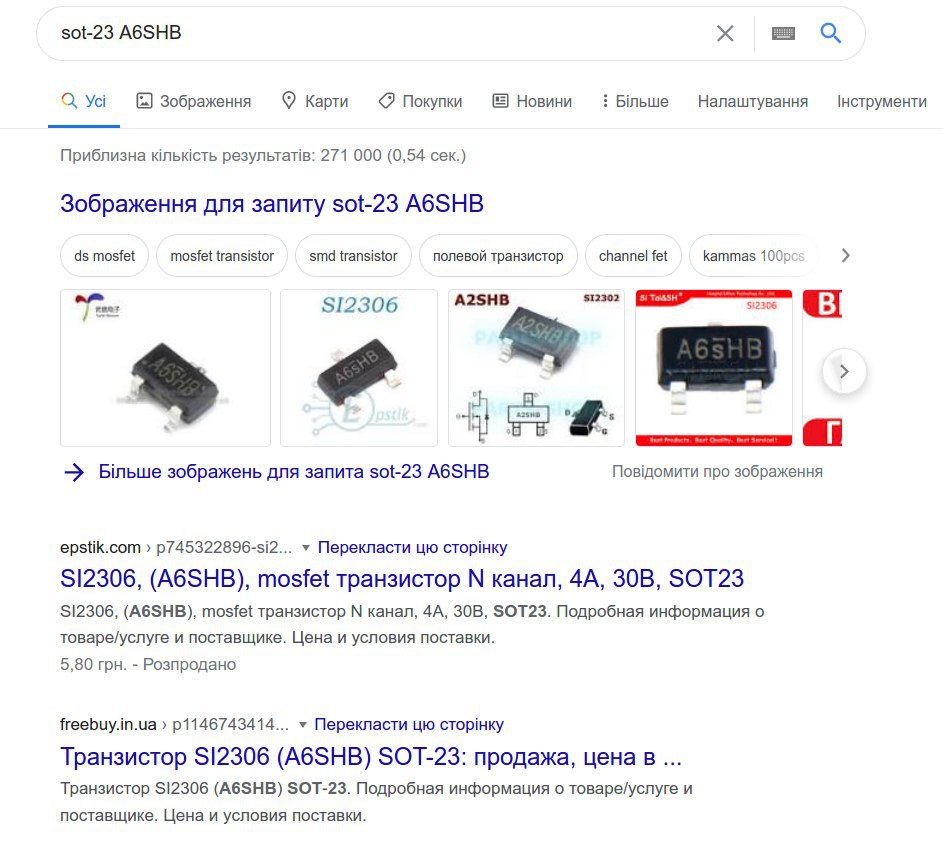This screenshot has width=943, height=848.
Task: Expand dropdown arrow next to freebuy.in.ua result
Action: (303, 725)
